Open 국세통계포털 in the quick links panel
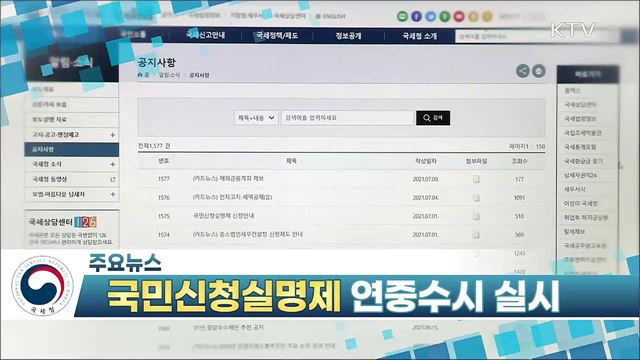Screen dimensions: 640x360 point(580,147)
